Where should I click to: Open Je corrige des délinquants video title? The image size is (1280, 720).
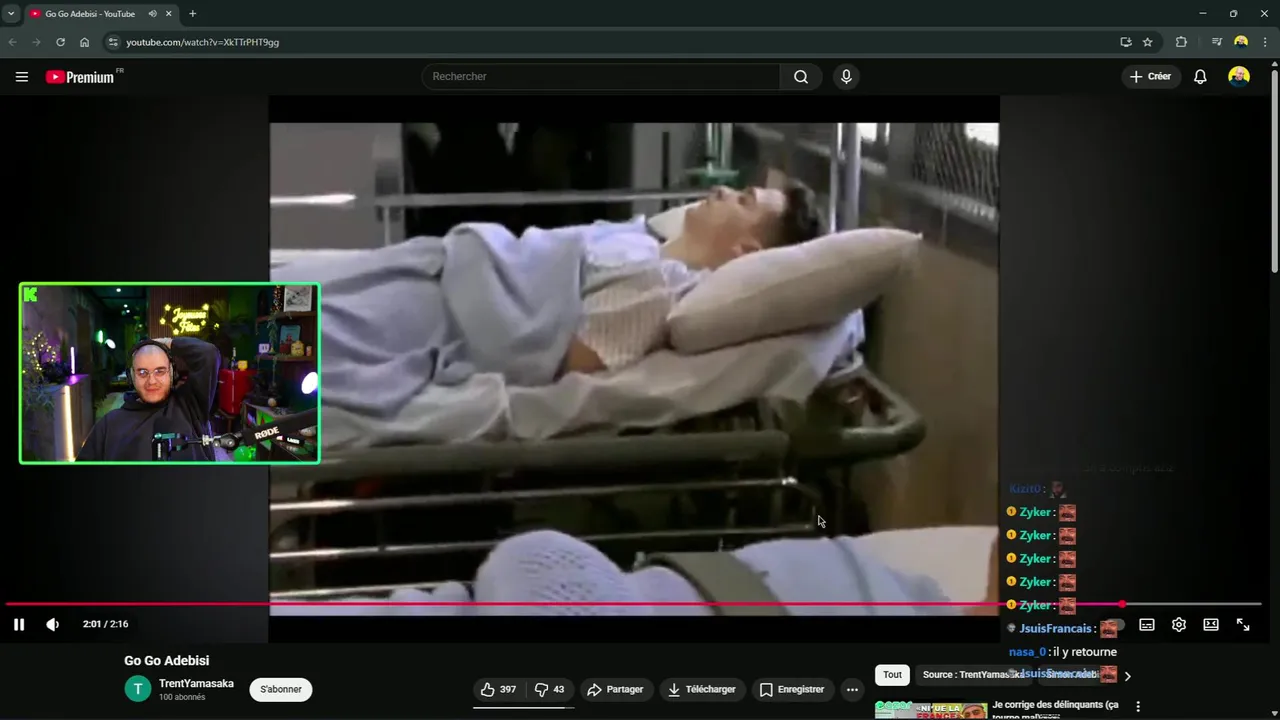[1055, 709]
